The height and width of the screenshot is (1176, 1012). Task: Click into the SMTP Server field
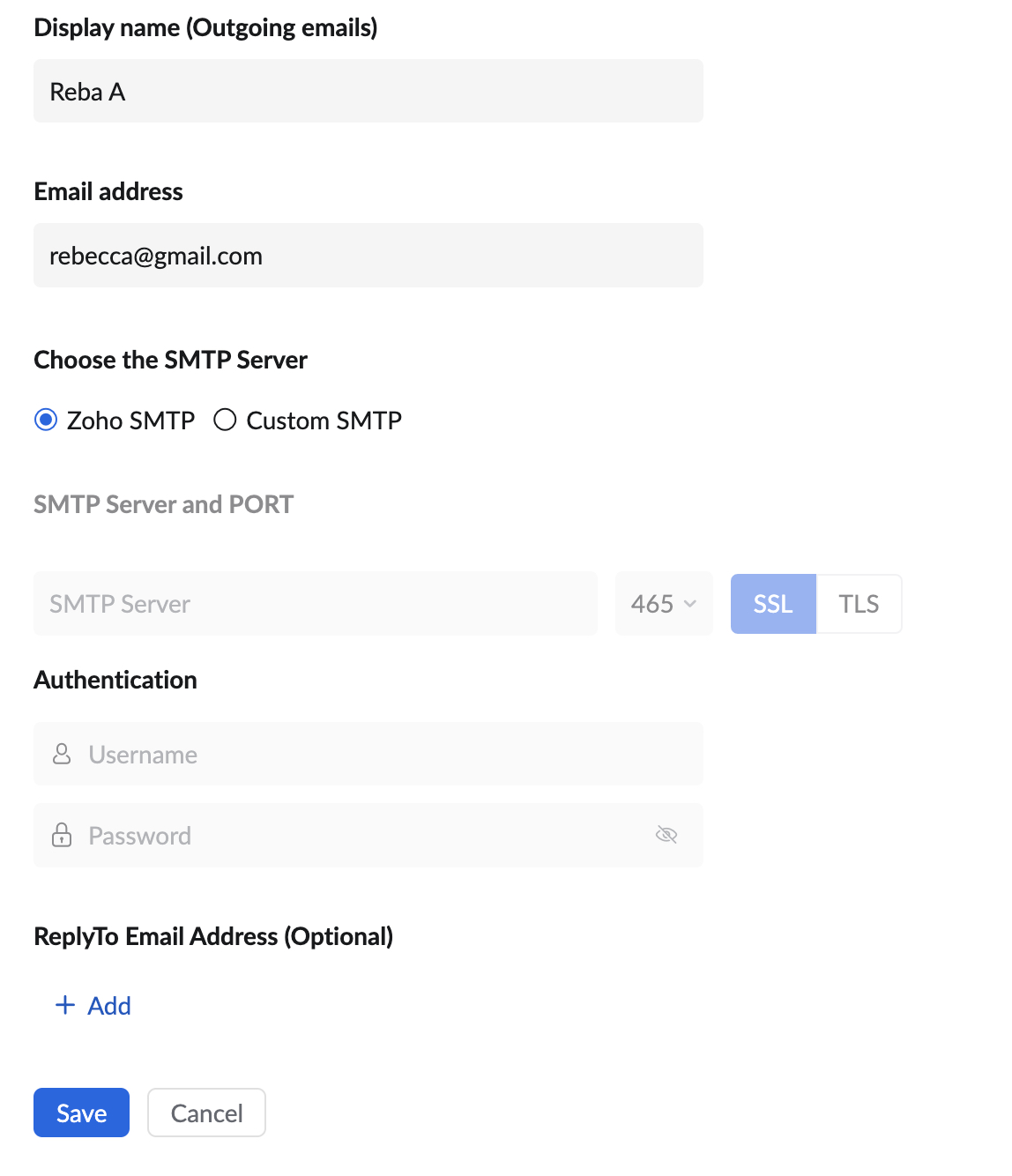click(x=316, y=604)
